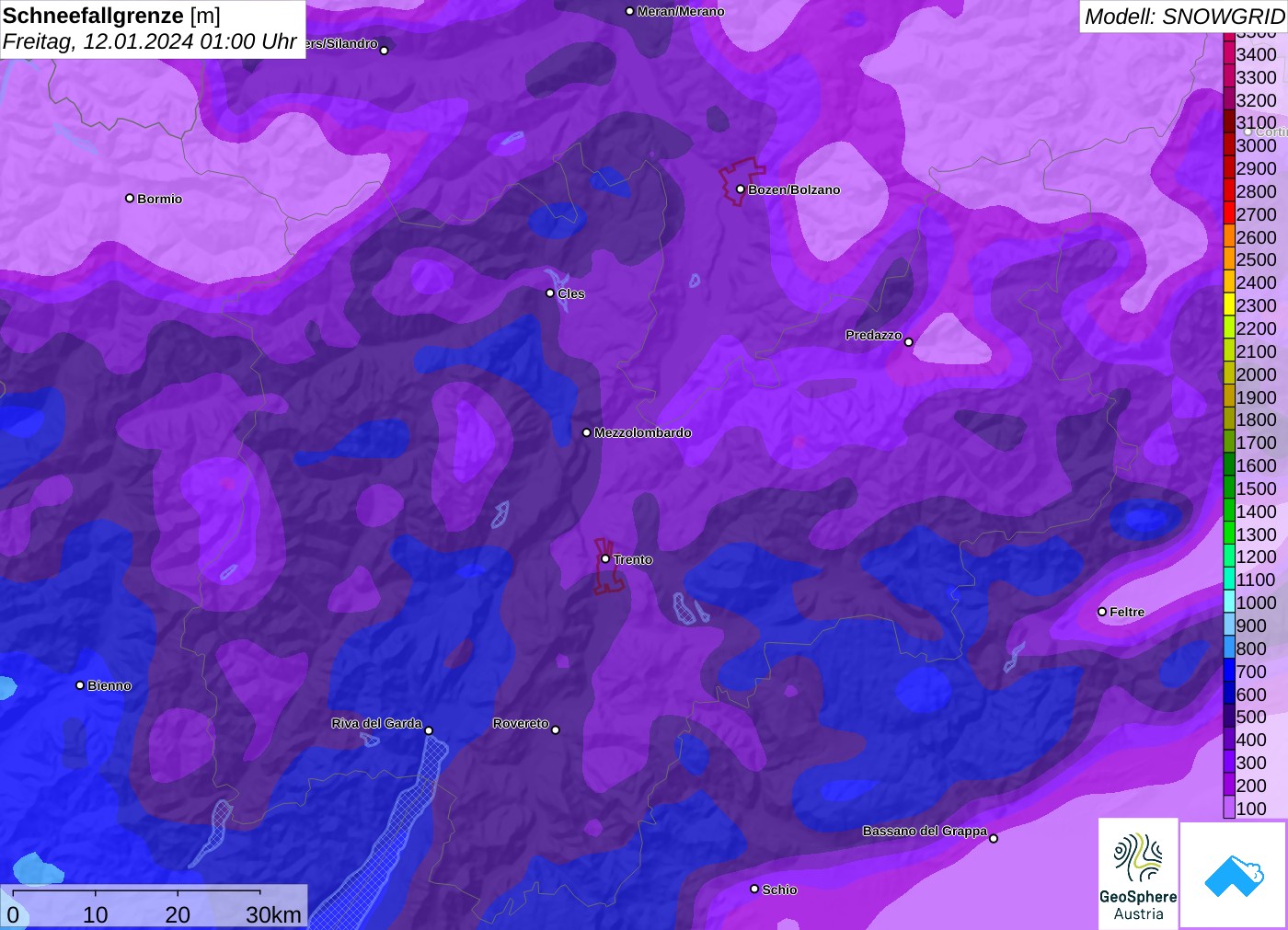Click the legend value "2000"

[x=1257, y=373]
